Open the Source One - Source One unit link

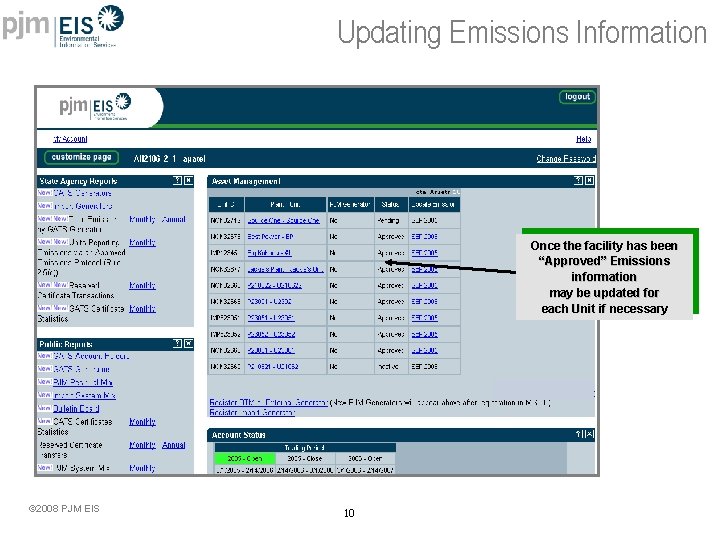click(x=284, y=220)
